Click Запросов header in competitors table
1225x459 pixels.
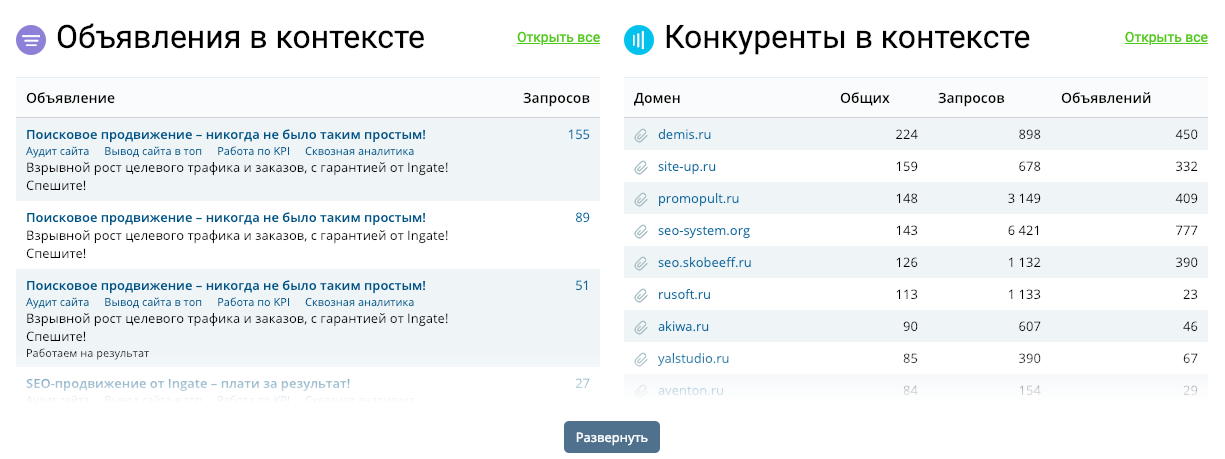(971, 98)
